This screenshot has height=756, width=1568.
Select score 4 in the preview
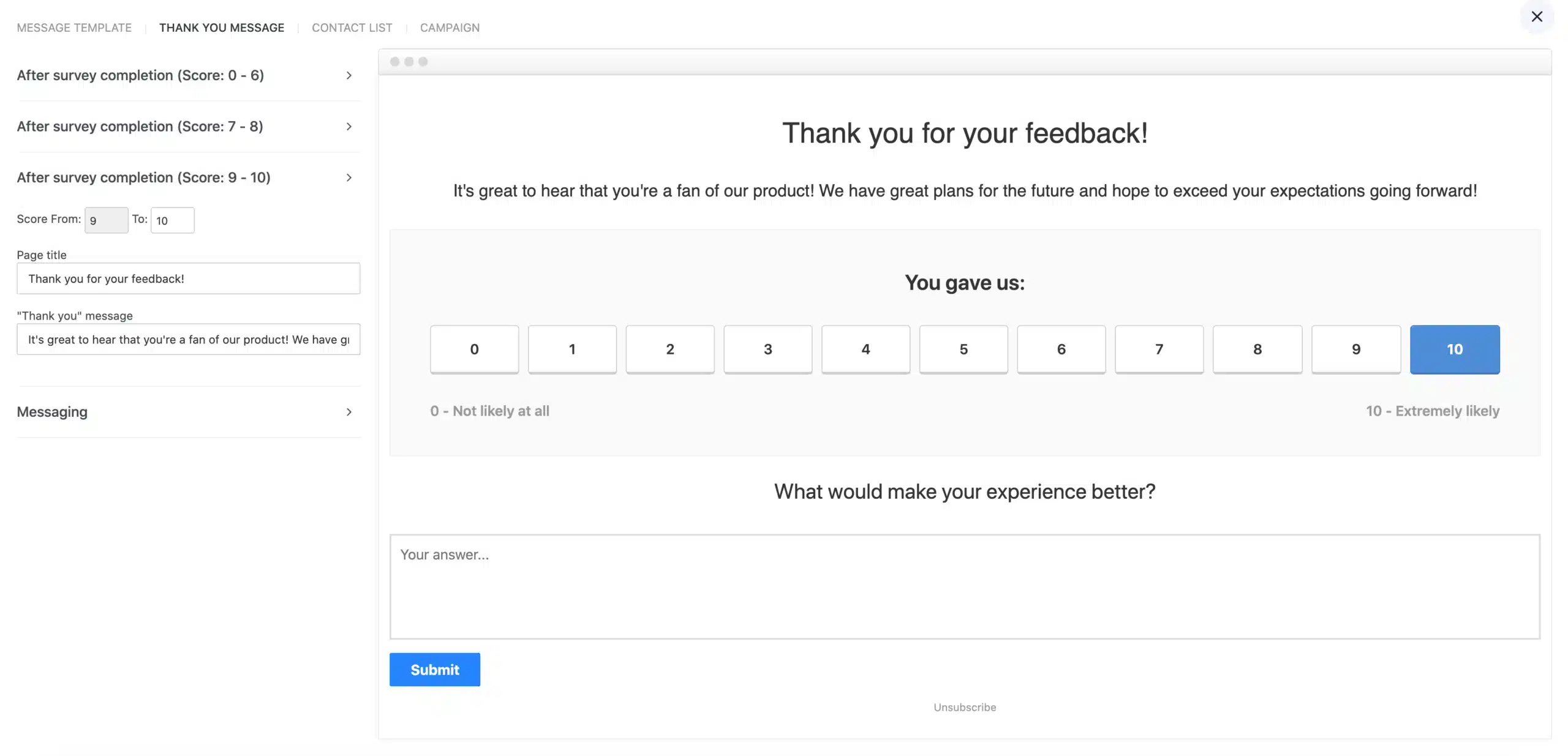(x=865, y=349)
